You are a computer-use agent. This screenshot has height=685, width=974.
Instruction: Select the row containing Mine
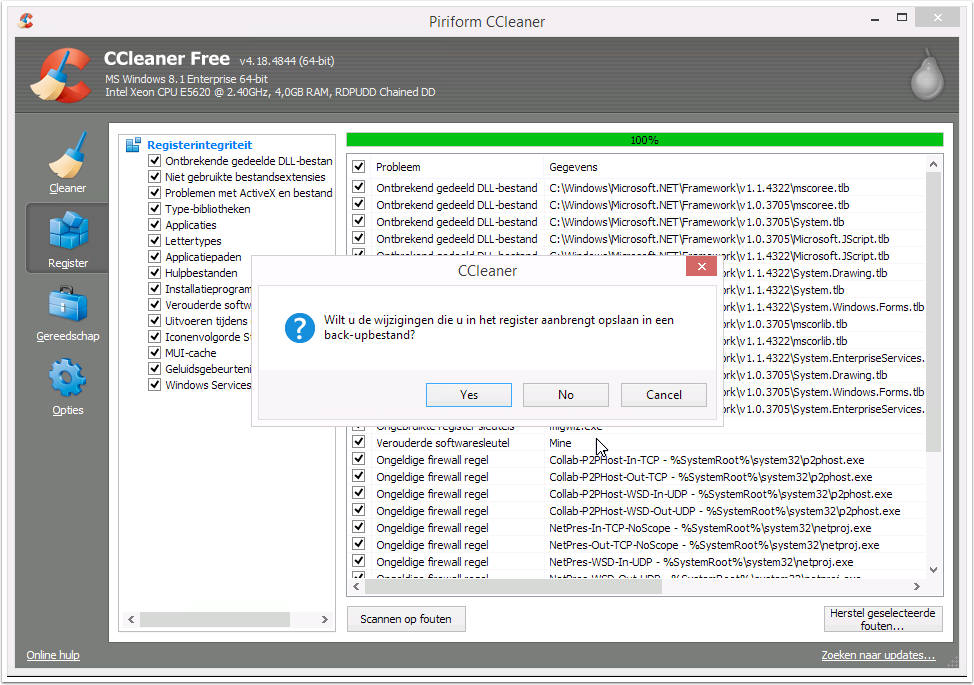(x=638, y=443)
